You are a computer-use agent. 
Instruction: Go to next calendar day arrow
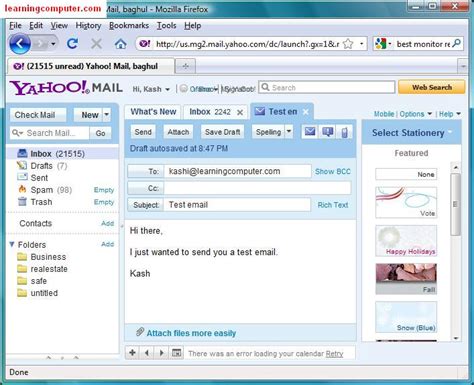[162, 353]
